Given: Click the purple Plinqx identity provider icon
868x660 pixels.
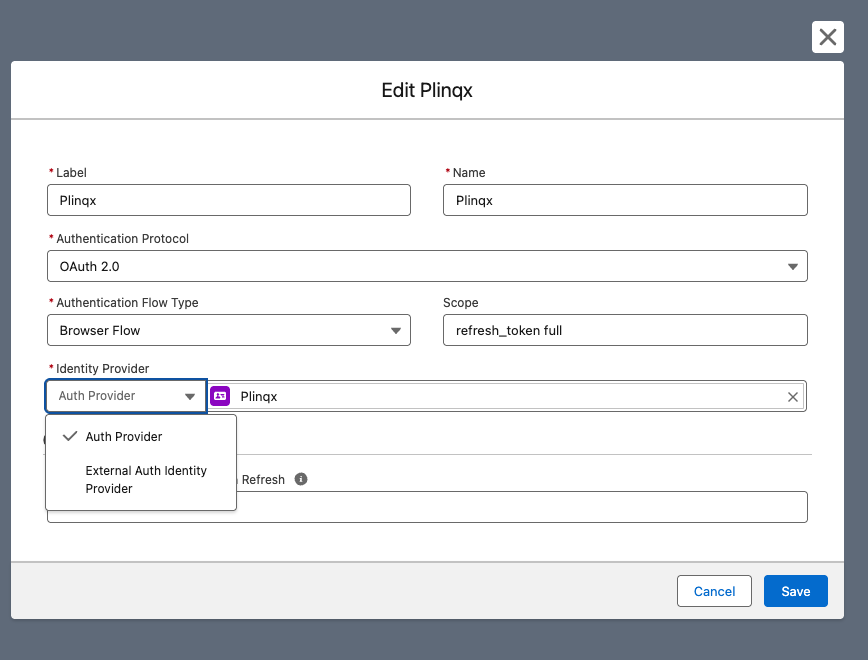Looking at the screenshot, I should tap(220, 396).
